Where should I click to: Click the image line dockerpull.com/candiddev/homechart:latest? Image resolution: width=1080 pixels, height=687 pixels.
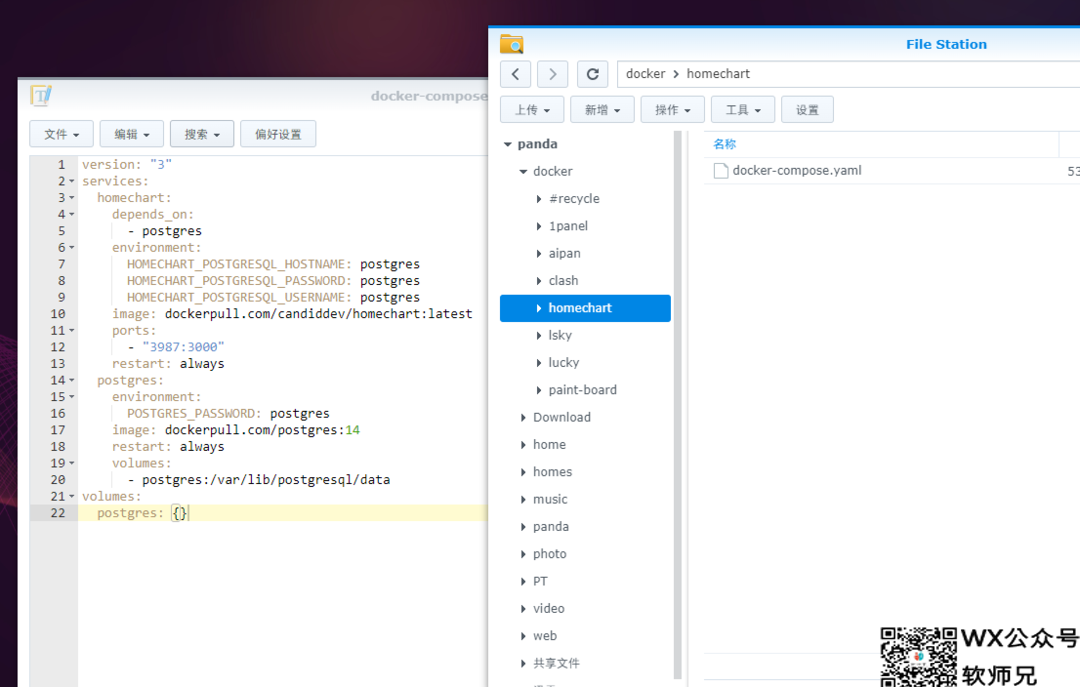point(292,314)
